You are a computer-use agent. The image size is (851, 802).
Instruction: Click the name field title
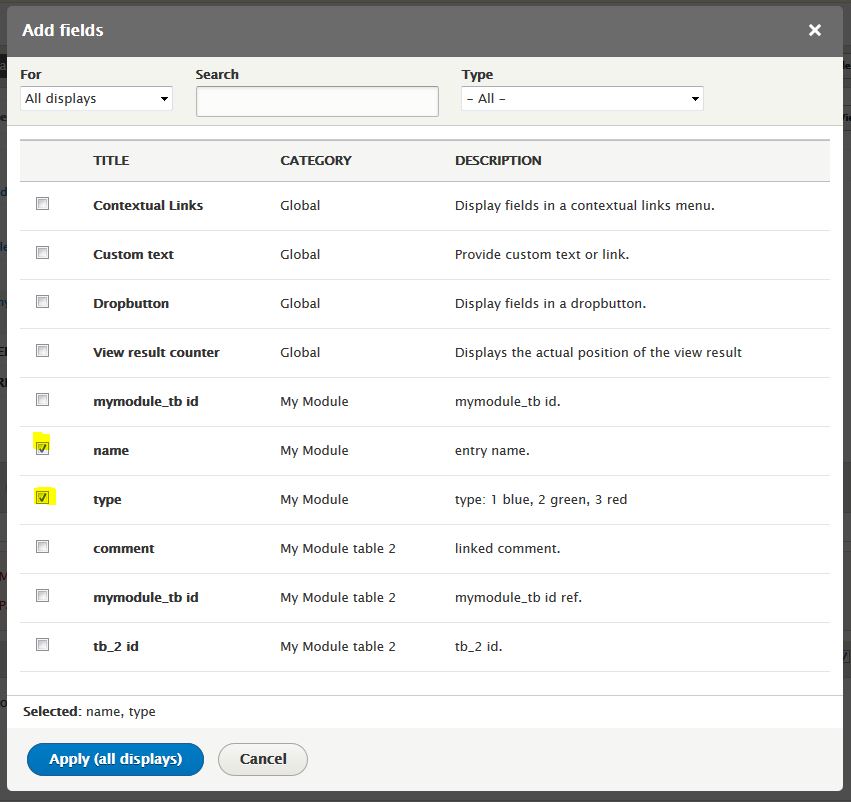[x=111, y=450]
